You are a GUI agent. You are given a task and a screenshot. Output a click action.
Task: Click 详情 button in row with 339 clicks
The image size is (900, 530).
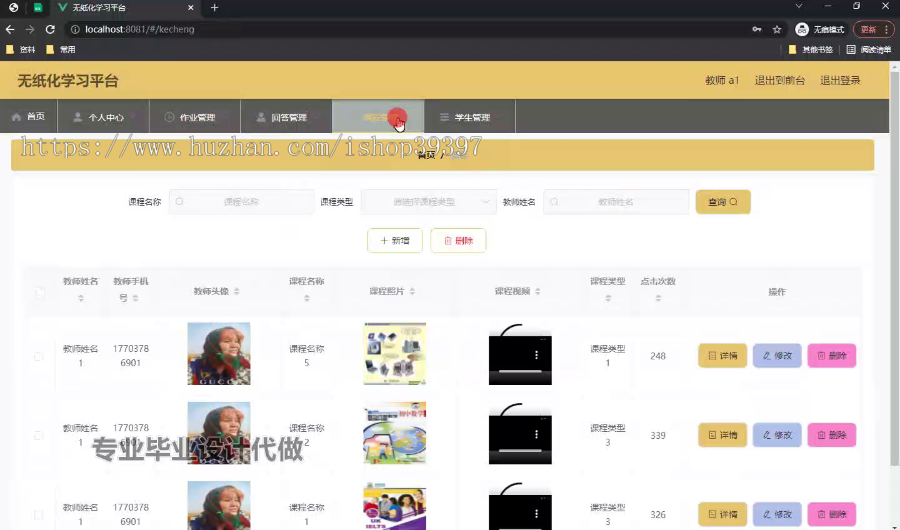pyautogui.click(x=722, y=435)
